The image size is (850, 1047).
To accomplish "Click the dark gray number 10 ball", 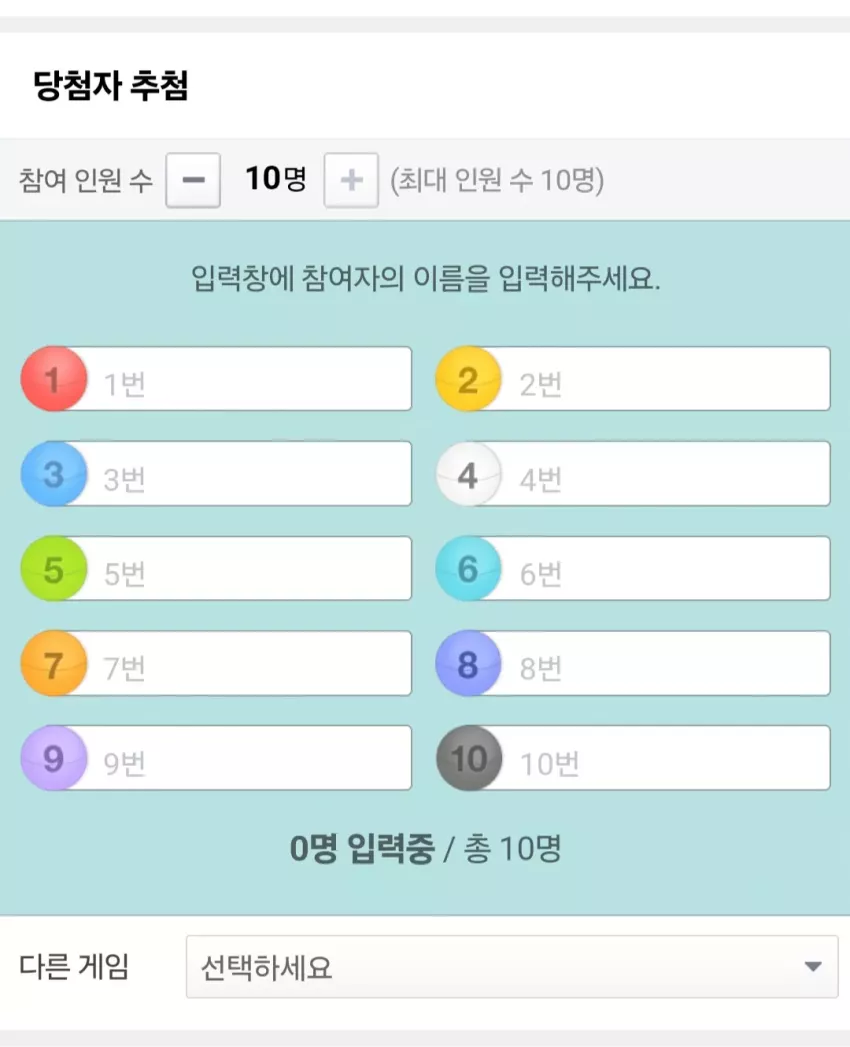I will pos(469,758).
